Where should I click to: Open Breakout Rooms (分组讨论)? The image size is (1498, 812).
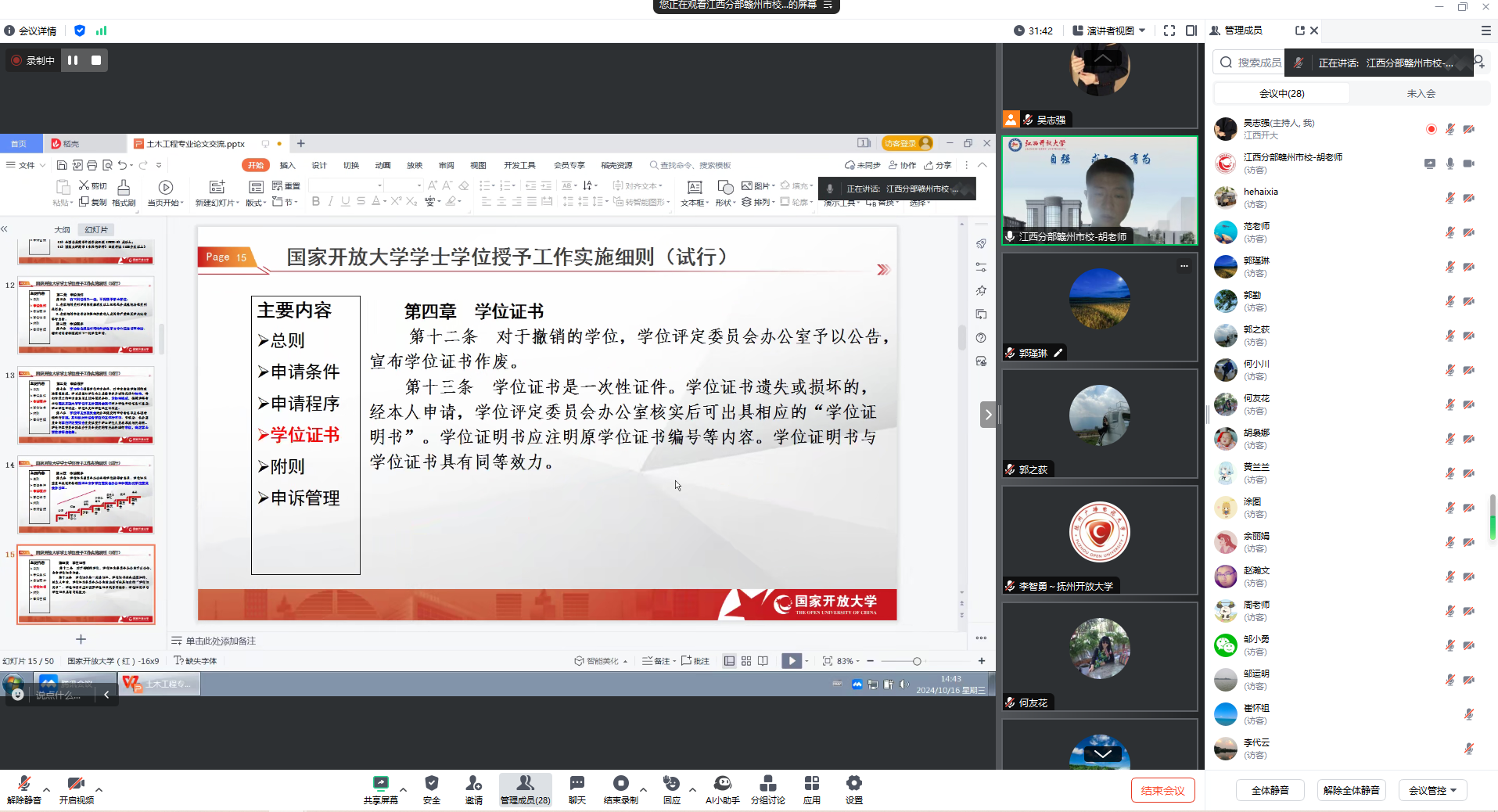(767, 789)
